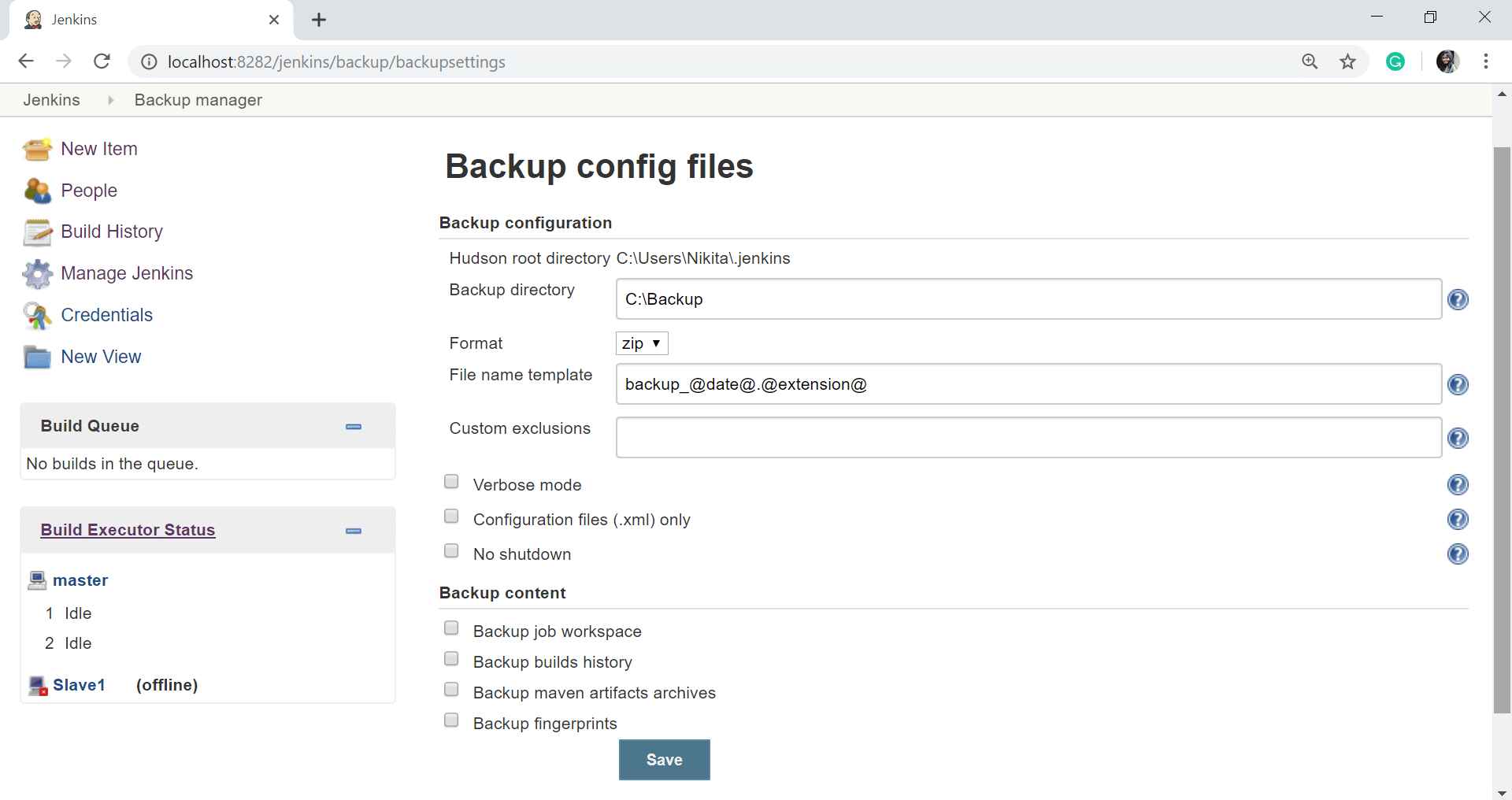Open the master node link
Image resolution: width=1512 pixels, height=800 pixels.
(x=80, y=580)
